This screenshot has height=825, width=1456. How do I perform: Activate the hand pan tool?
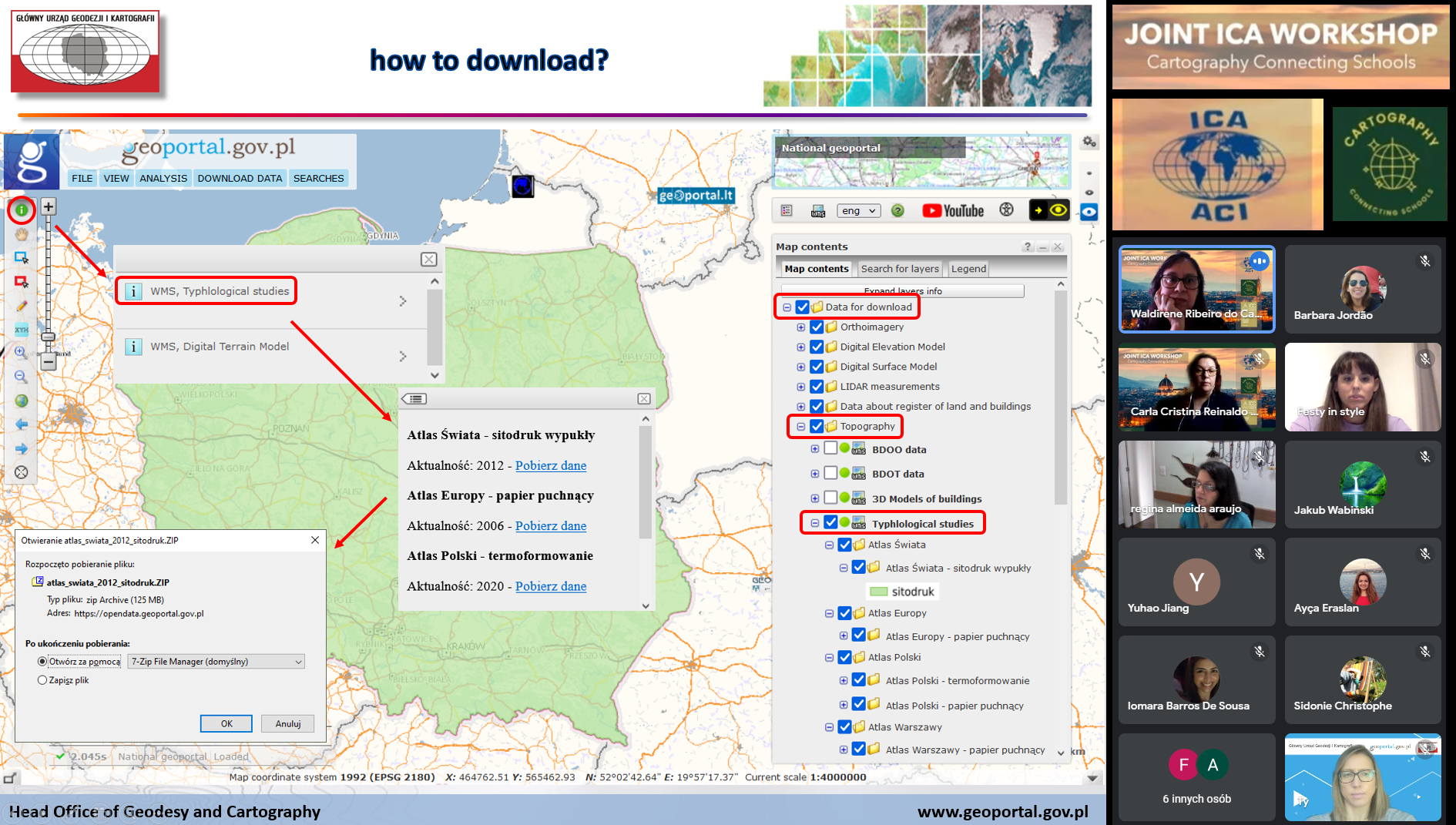pos(22,233)
